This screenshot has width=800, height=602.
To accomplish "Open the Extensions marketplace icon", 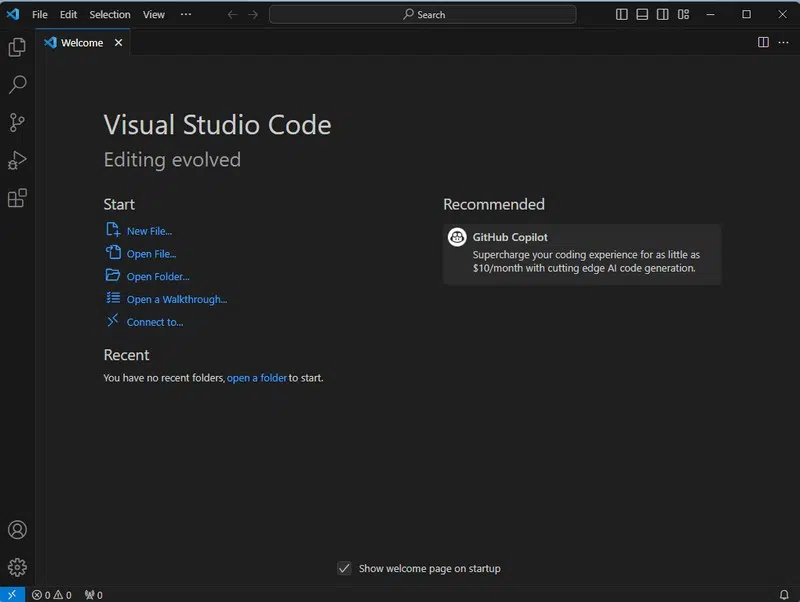I will 16,198.
